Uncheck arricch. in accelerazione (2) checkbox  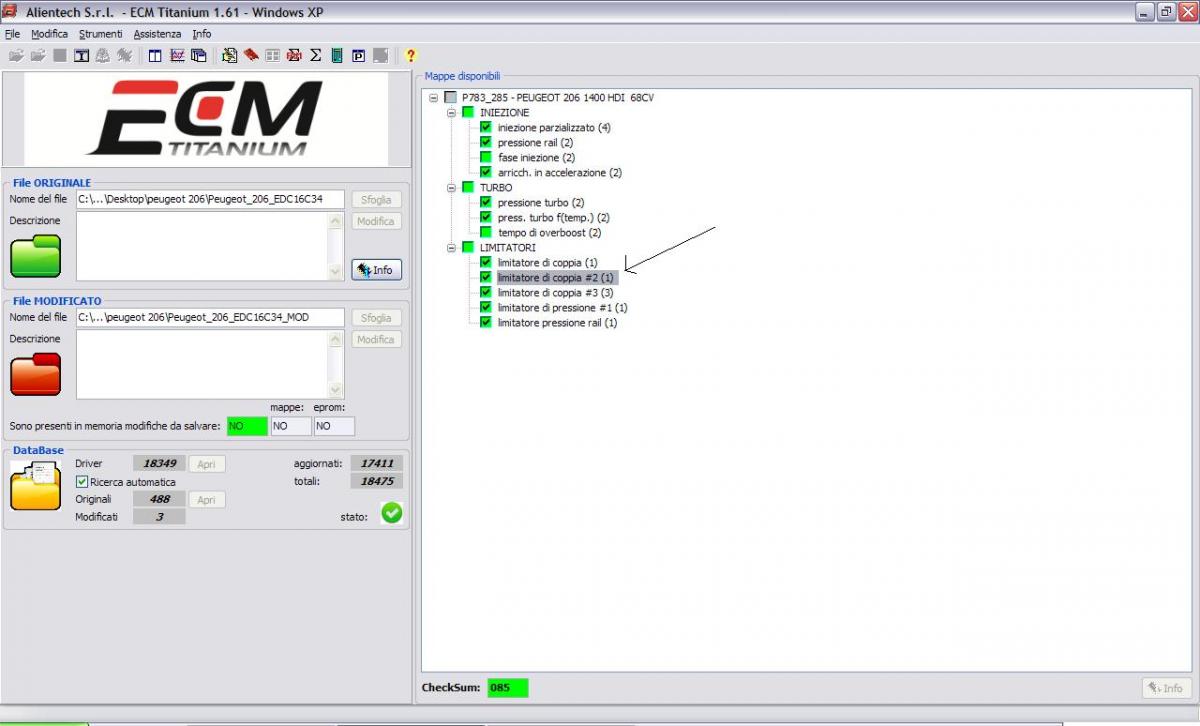(486, 173)
